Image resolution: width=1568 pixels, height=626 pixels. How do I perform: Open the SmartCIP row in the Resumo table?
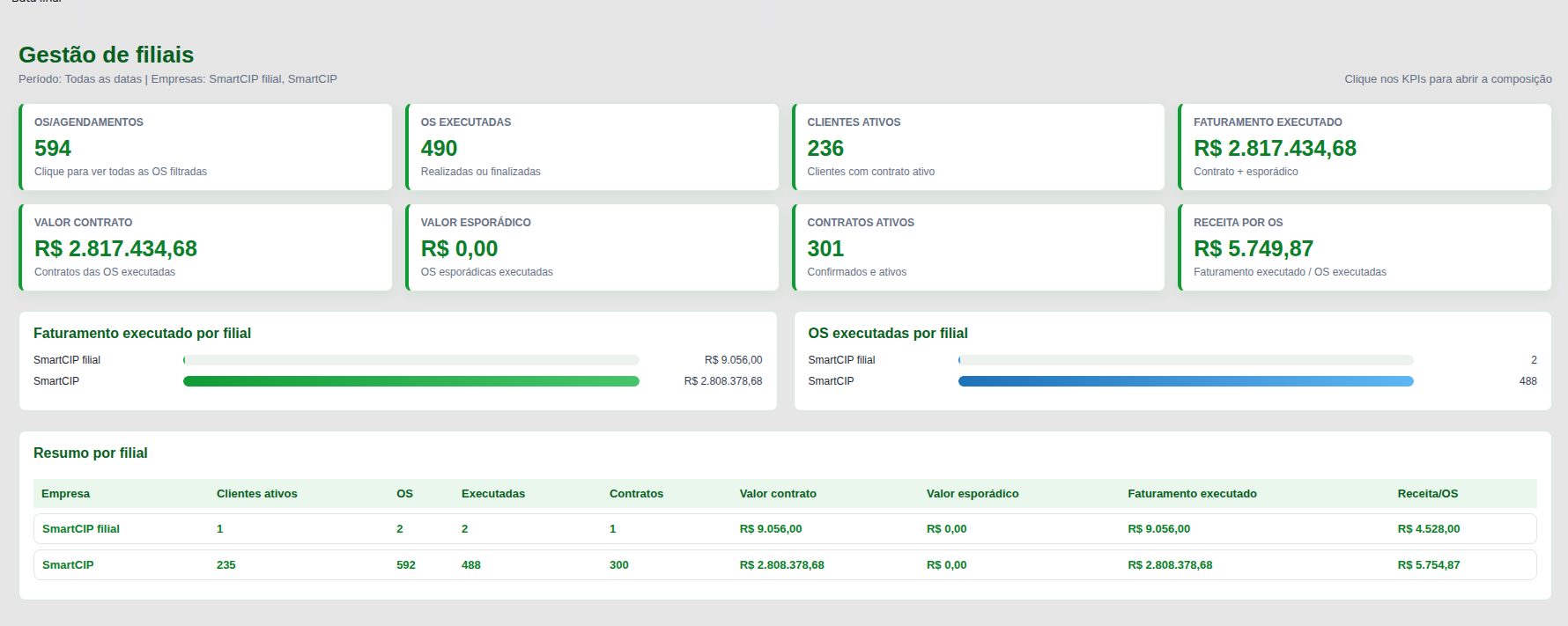click(785, 565)
